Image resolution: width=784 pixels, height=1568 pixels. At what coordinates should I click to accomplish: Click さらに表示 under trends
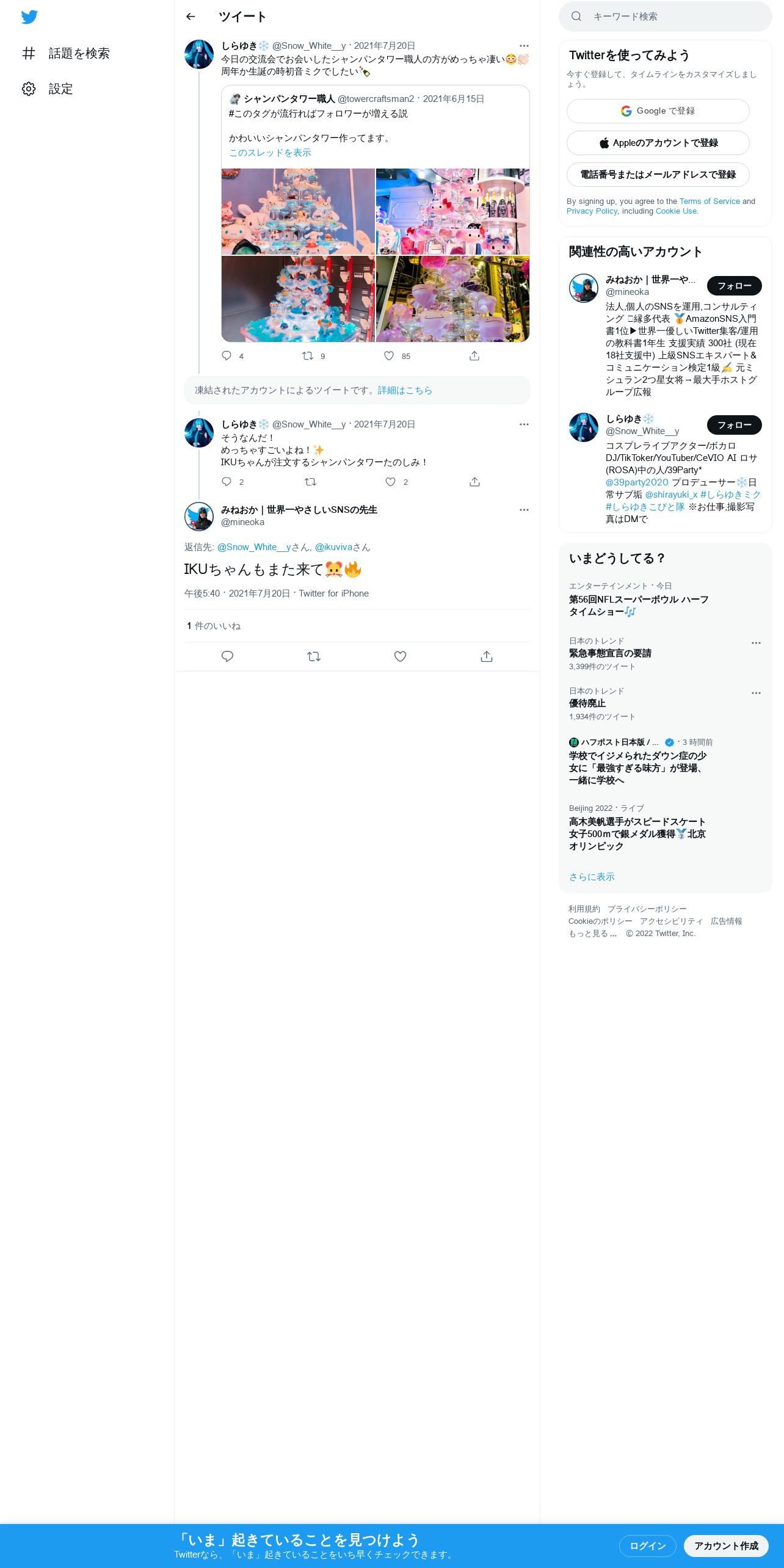(592, 877)
